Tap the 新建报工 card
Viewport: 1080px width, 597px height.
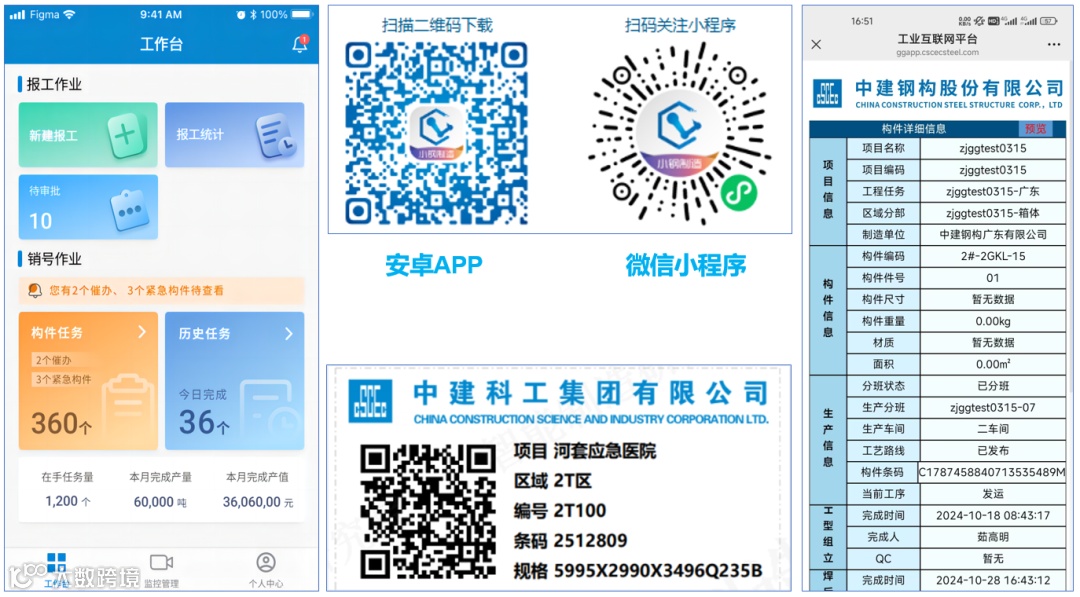coord(88,135)
